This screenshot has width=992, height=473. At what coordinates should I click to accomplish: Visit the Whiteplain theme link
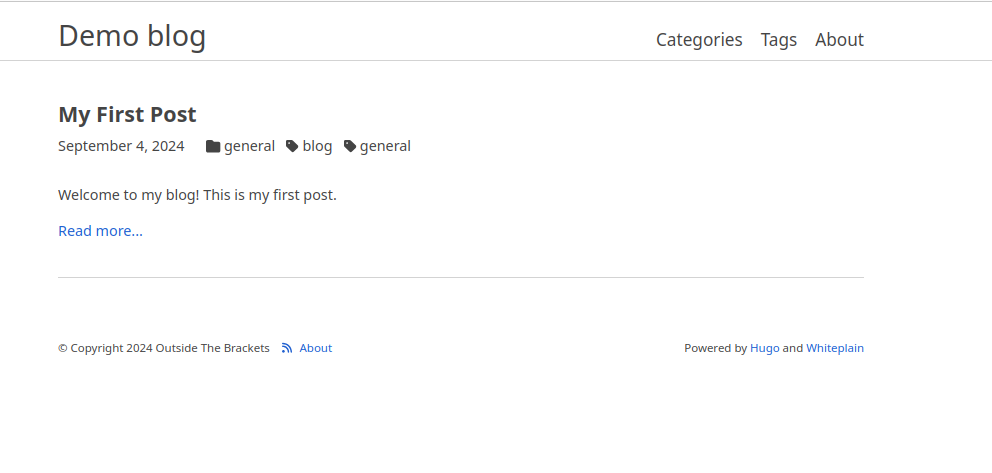pos(835,348)
